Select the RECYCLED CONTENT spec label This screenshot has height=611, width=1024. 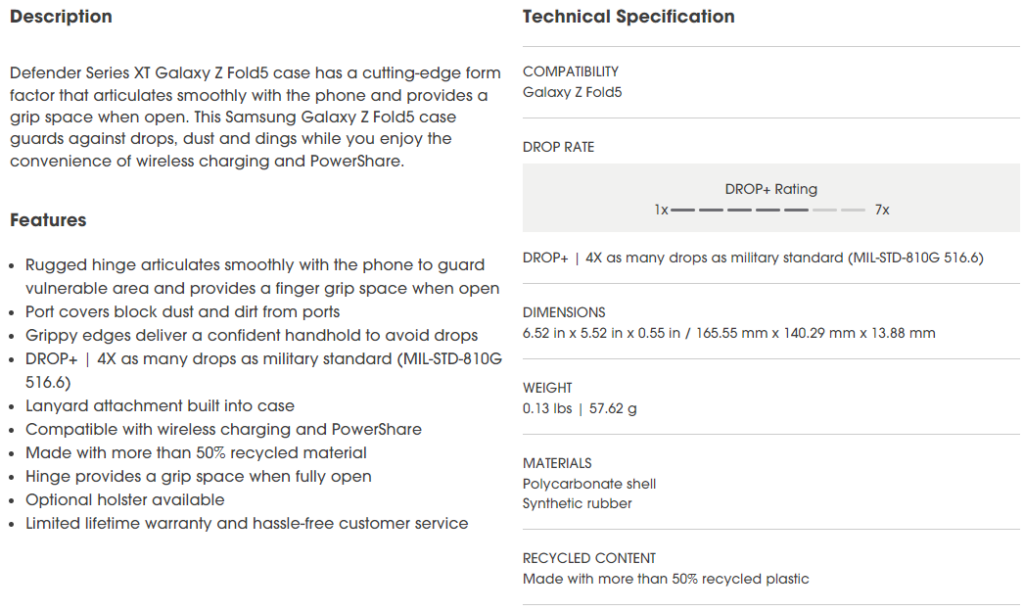589,558
